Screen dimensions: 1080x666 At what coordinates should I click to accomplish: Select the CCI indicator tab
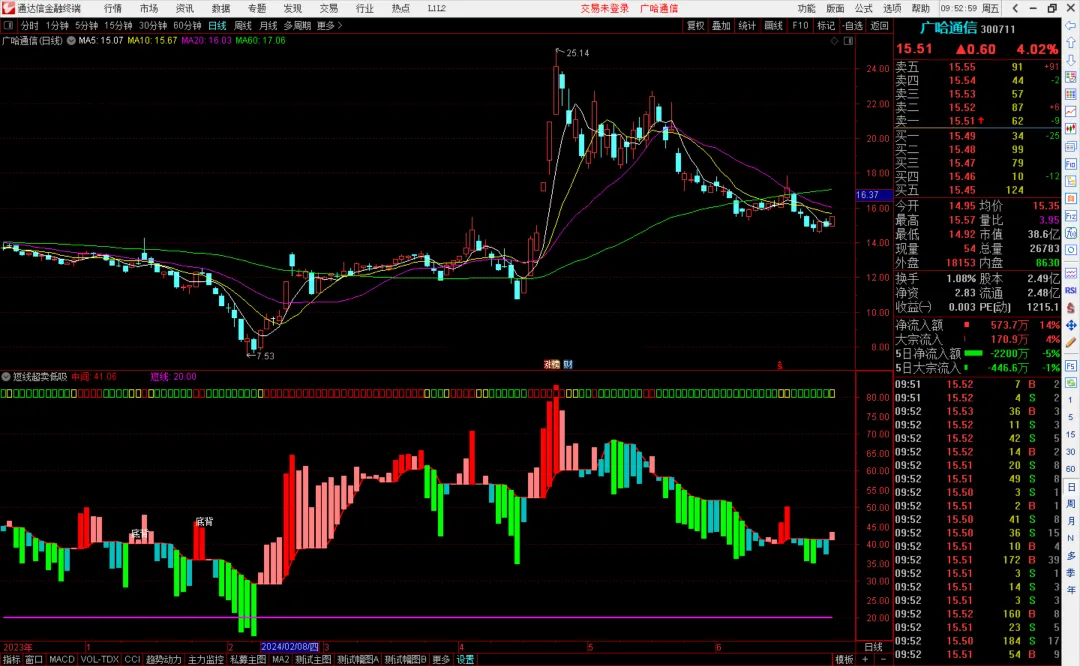[132, 660]
